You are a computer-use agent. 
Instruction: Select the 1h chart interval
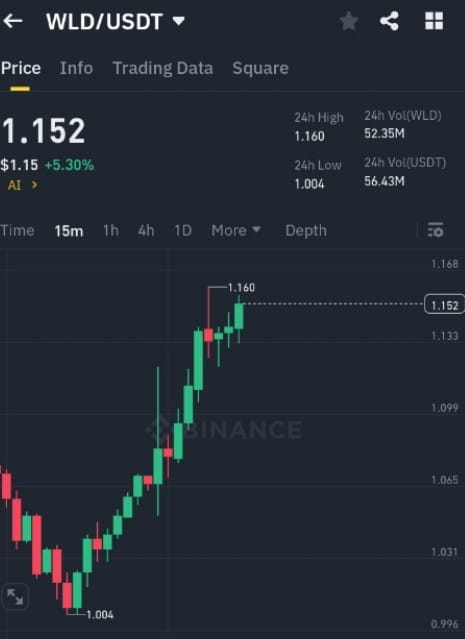tap(111, 231)
